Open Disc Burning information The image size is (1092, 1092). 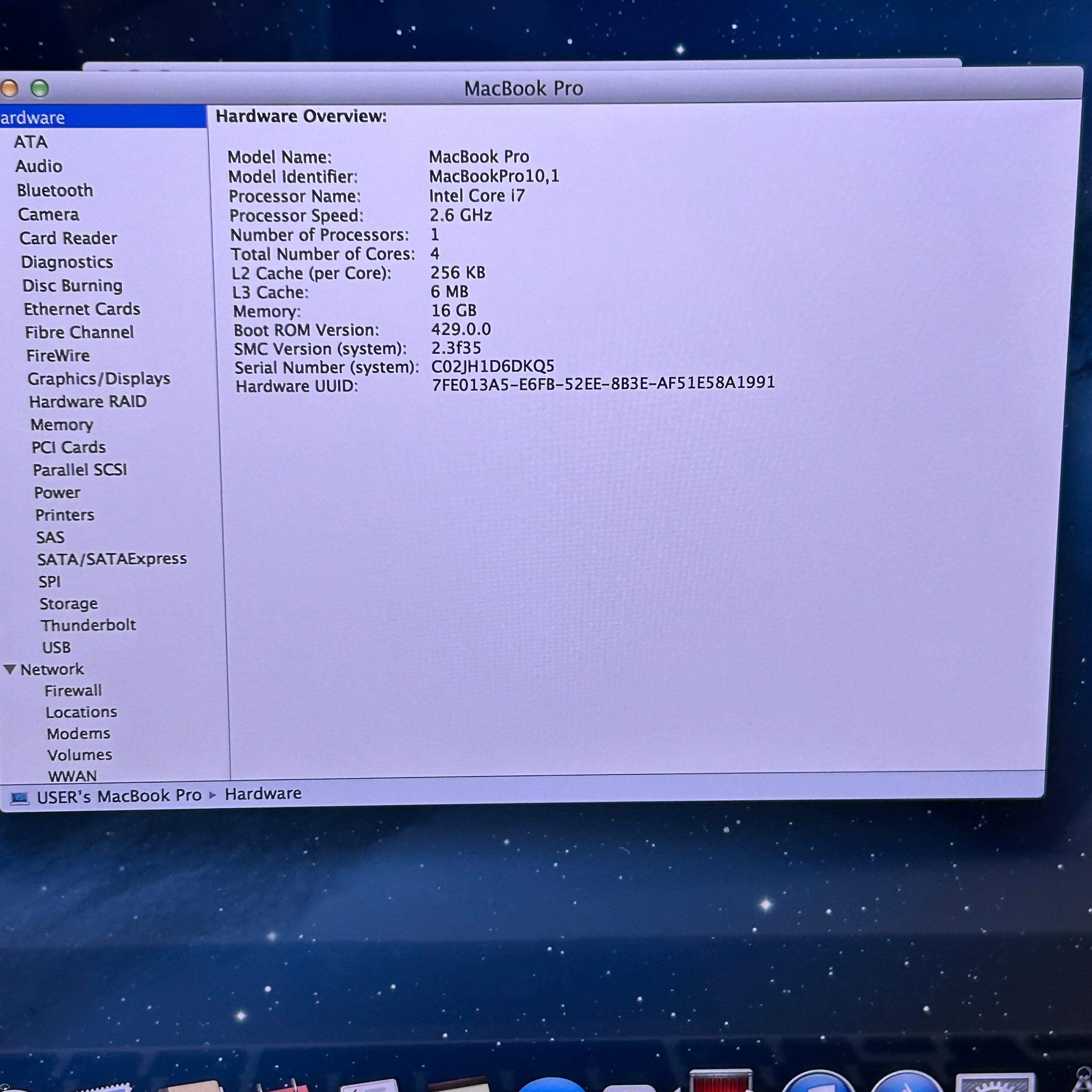tap(72, 286)
